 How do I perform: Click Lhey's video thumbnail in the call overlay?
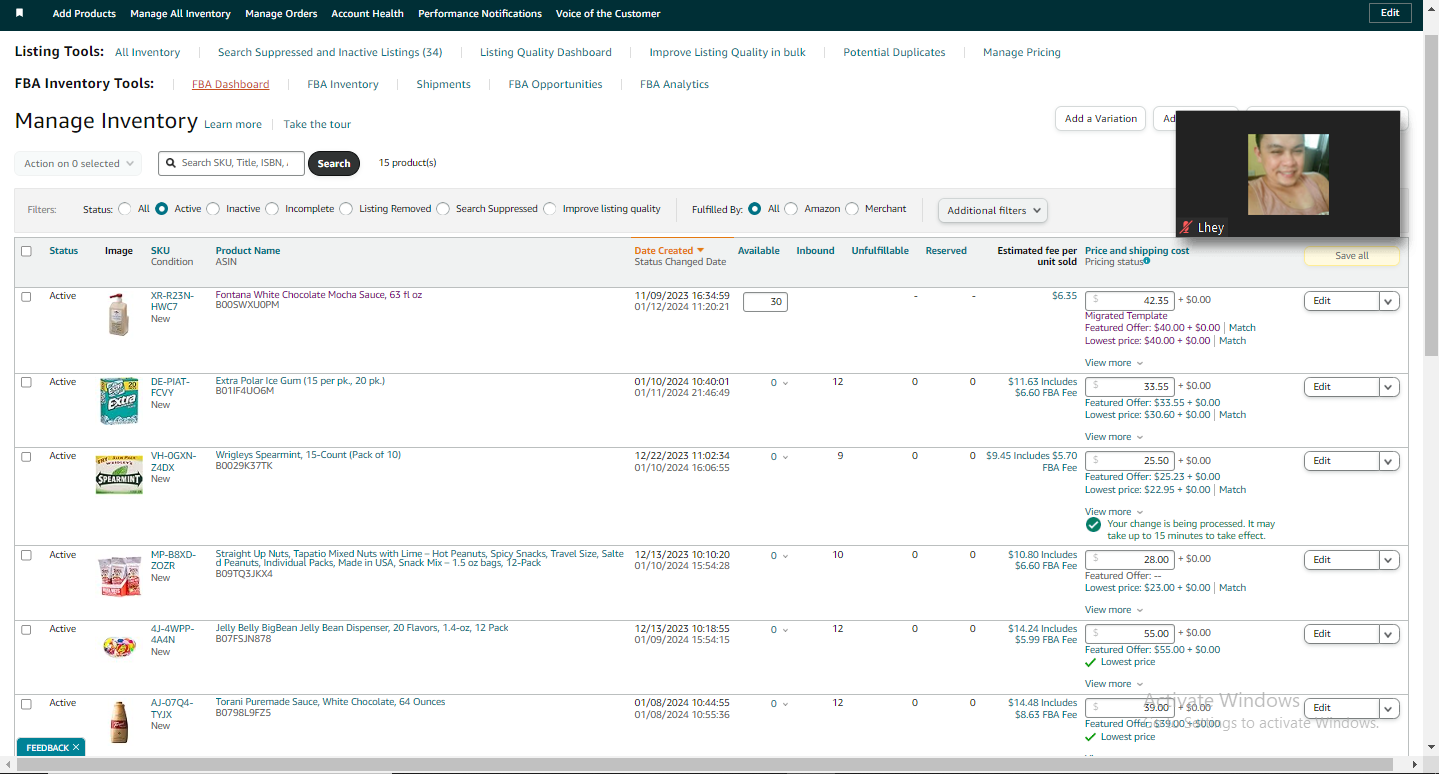coord(1288,175)
